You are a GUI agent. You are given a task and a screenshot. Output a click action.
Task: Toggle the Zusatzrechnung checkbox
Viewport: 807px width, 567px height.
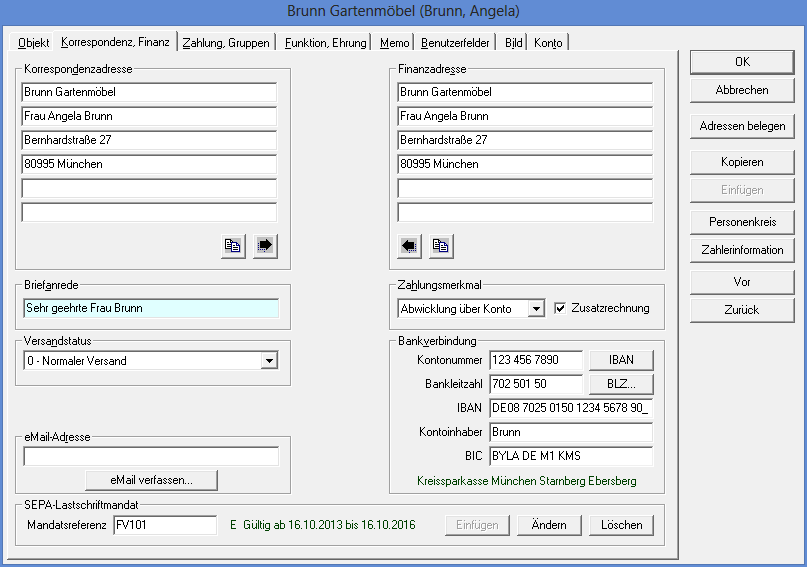[x=560, y=308]
